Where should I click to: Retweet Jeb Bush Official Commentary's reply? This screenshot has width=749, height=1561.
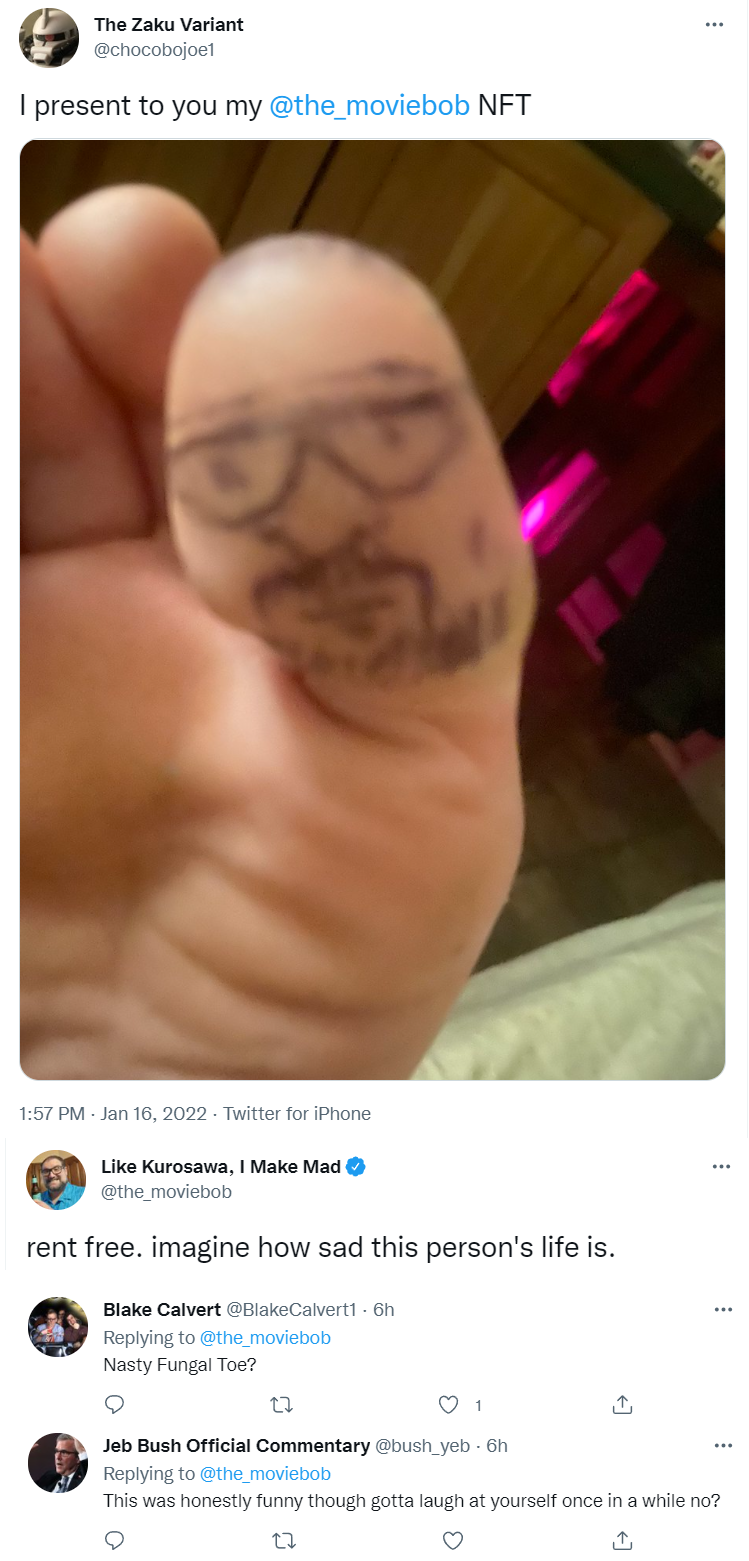pos(284,1540)
